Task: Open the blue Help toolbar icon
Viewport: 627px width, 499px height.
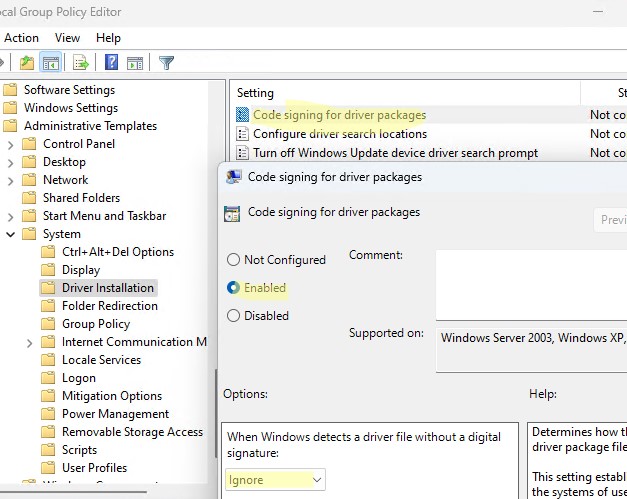Action: tap(111, 62)
